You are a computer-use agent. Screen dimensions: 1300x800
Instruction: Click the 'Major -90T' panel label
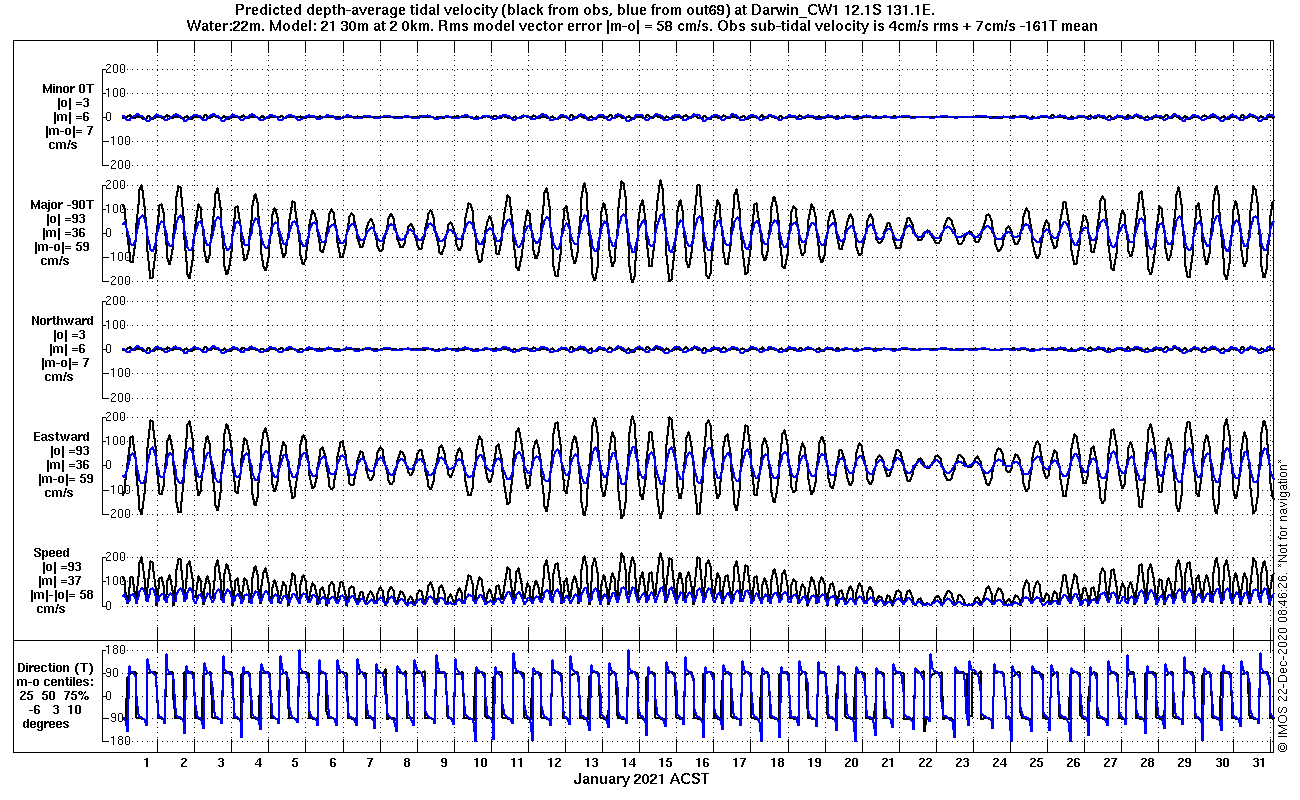pyautogui.click(x=62, y=206)
